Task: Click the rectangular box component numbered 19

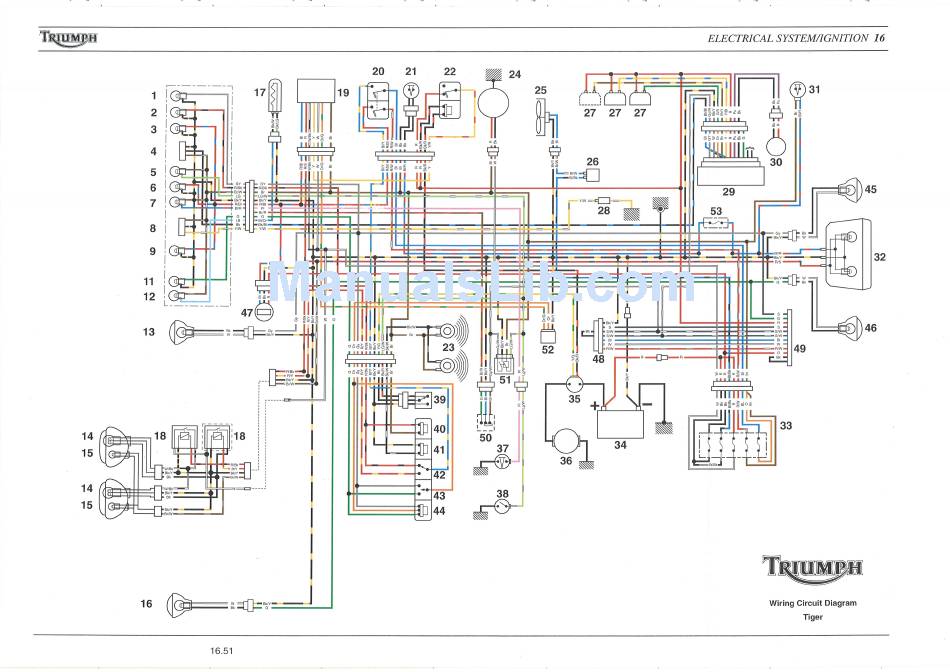Action: [x=316, y=90]
